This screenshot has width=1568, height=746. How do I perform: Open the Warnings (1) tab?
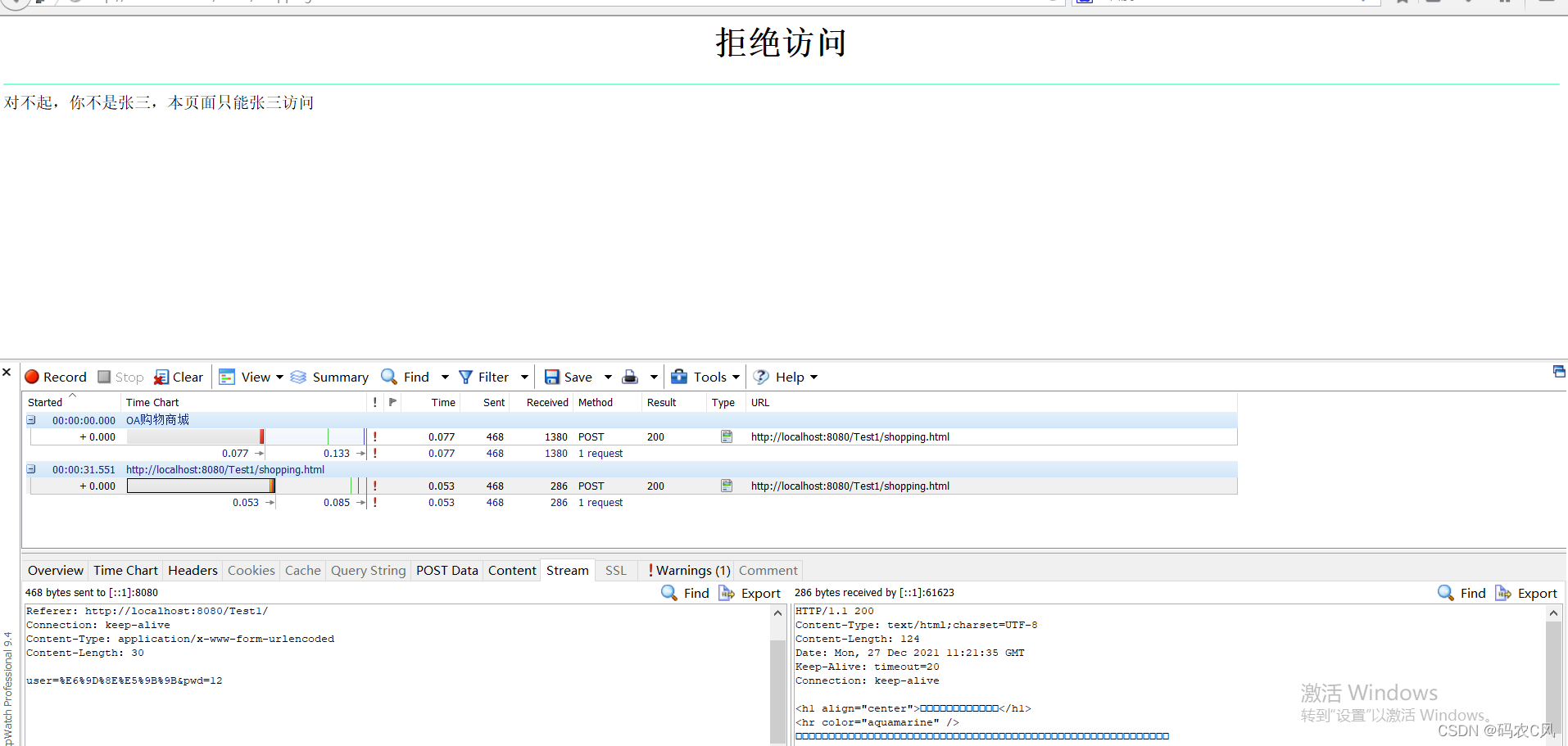coord(688,571)
